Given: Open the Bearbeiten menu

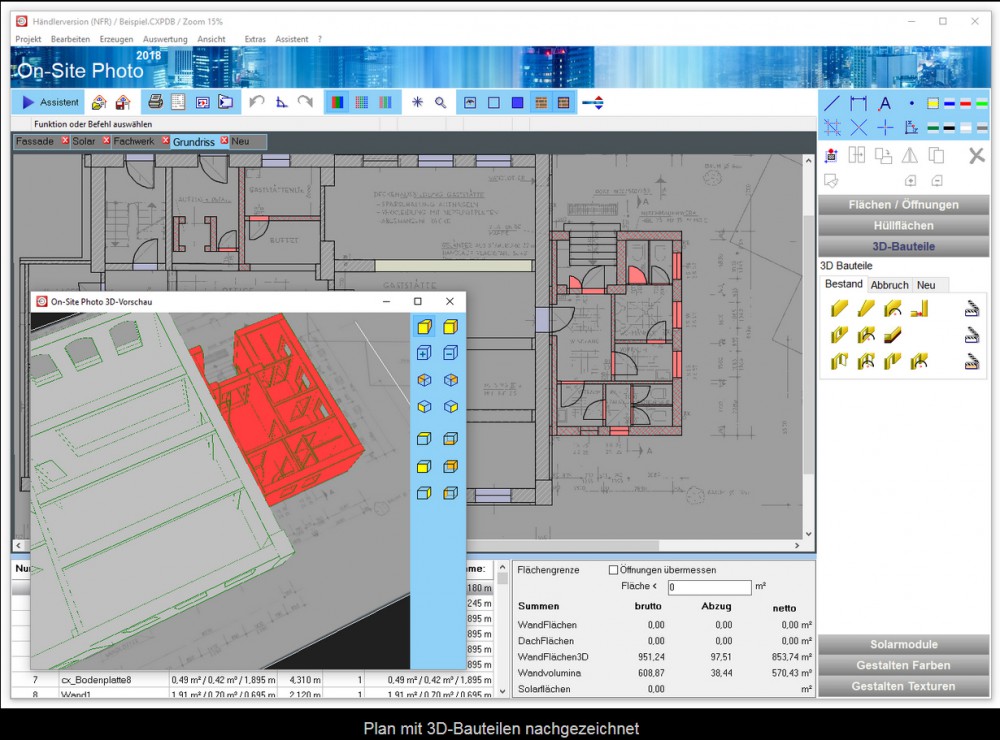Looking at the screenshot, I should [70, 39].
